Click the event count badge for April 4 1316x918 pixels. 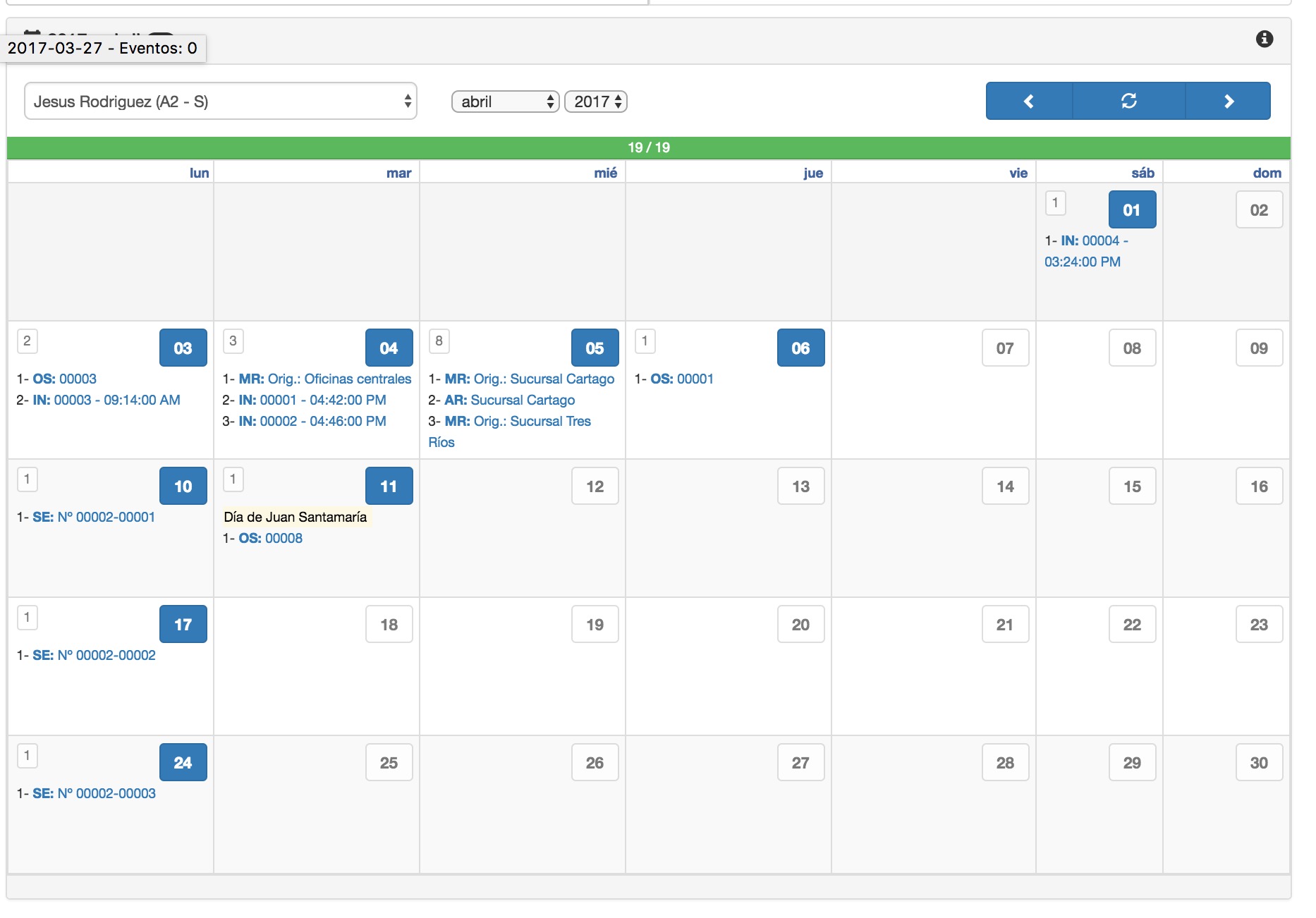(x=233, y=341)
